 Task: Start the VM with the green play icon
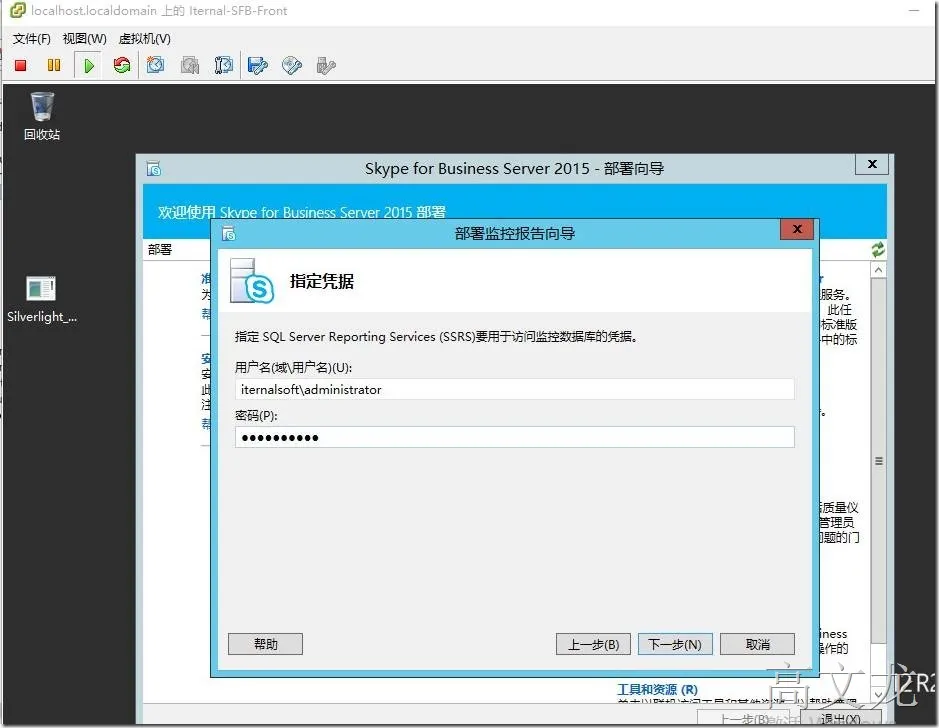pos(89,65)
